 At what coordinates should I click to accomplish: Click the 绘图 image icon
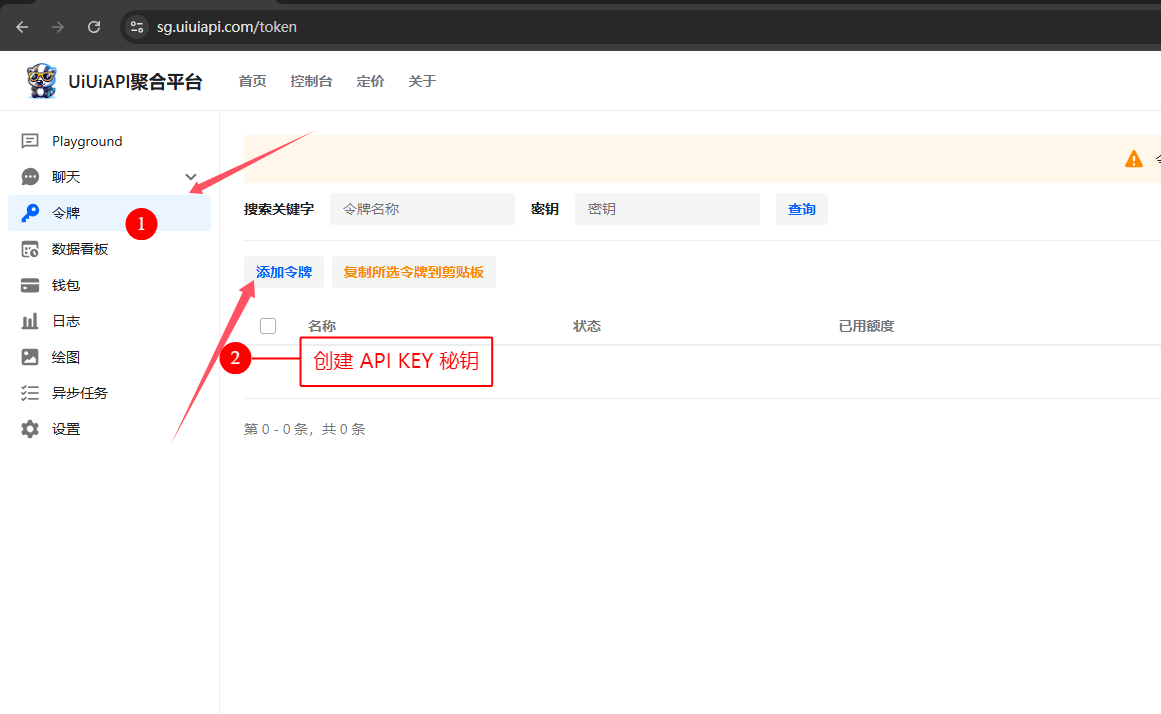click(30, 357)
